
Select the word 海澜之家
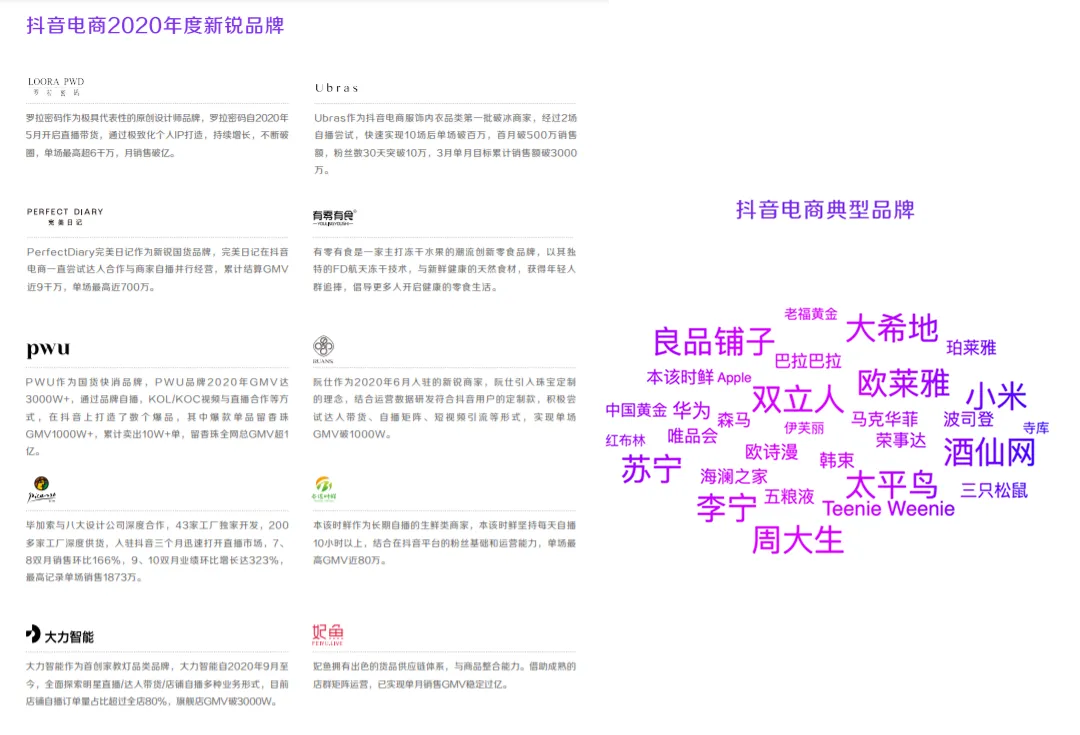tap(734, 477)
